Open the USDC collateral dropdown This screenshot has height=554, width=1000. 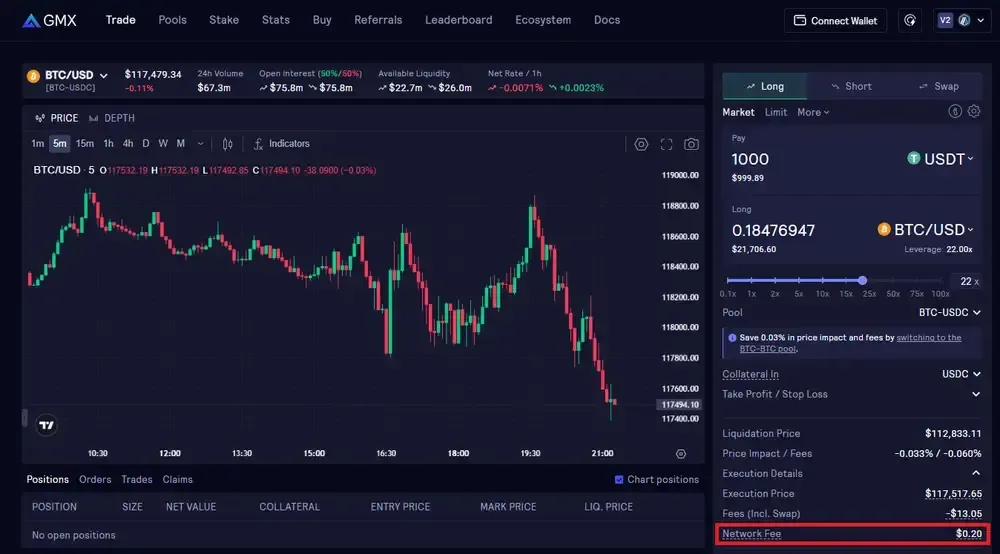coord(961,374)
